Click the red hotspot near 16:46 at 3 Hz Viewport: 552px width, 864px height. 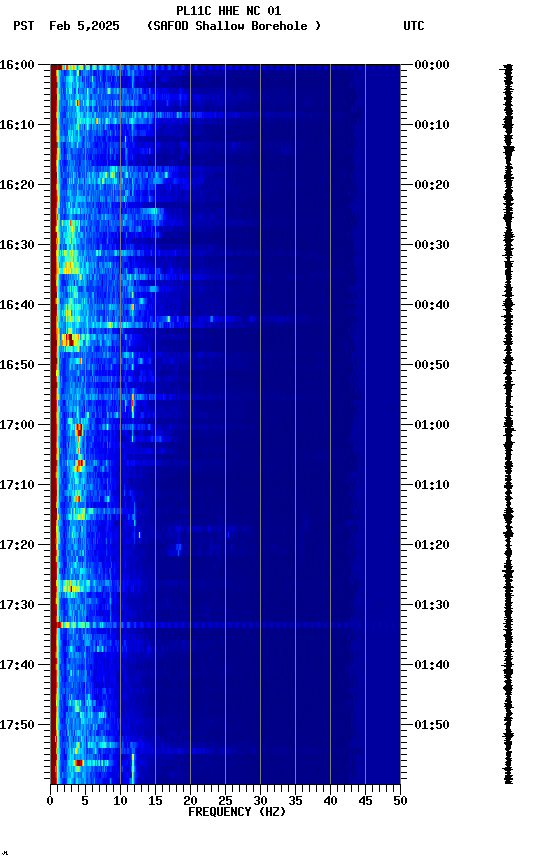click(x=68, y=340)
